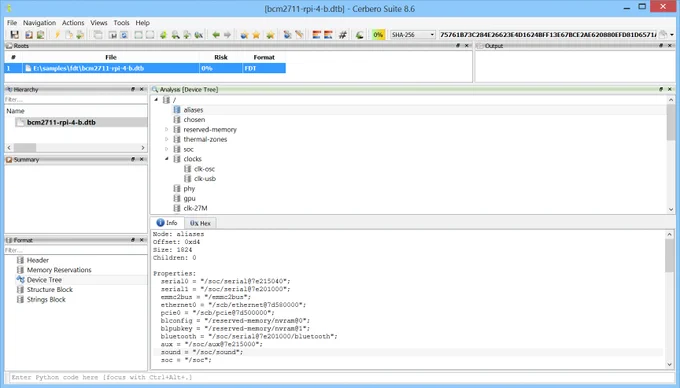The width and height of the screenshot is (680, 388).
Task: Expand the thermal-zones node
Action: (167, 139)
